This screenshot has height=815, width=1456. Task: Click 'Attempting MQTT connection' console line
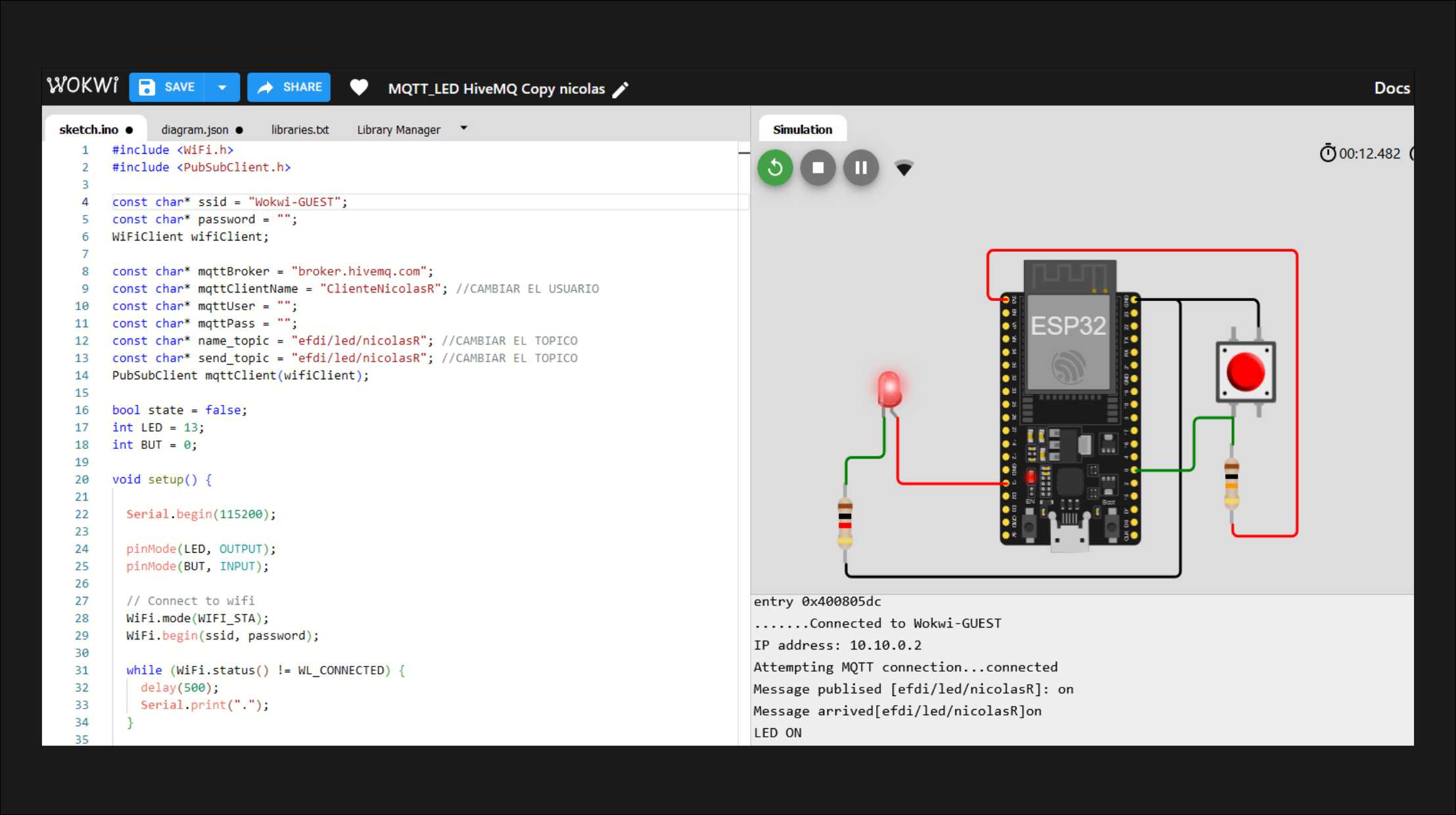[905, 666]
